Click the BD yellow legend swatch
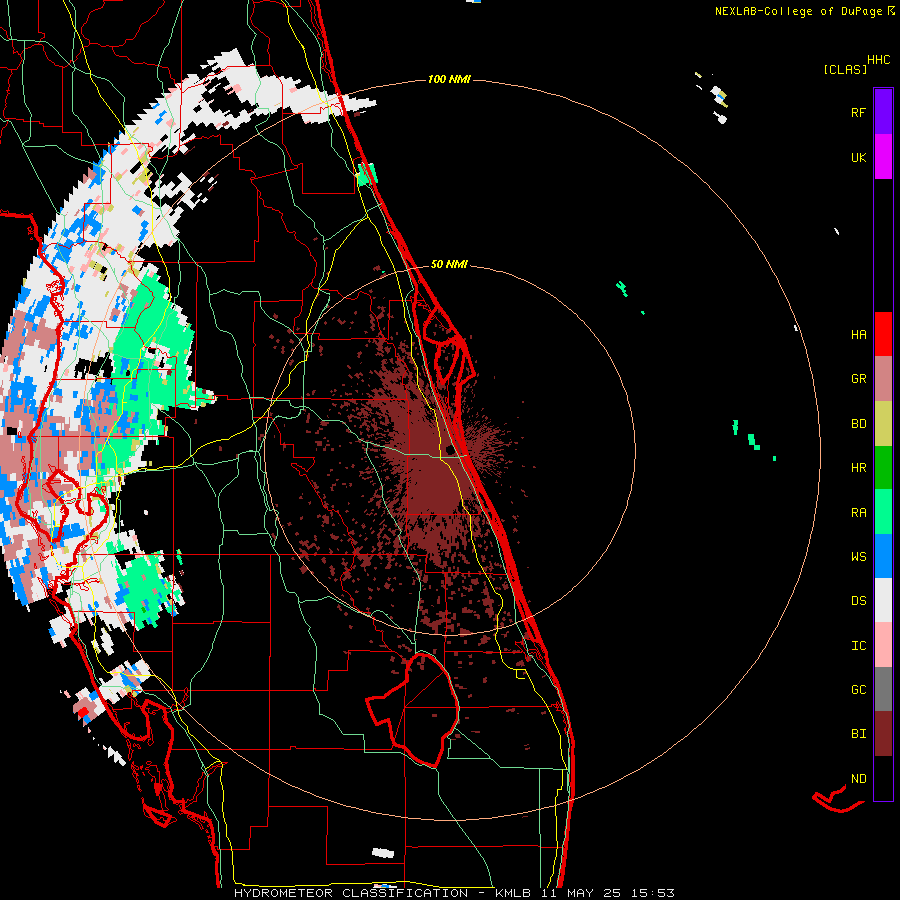The width and height of the screenshot is (900, 900). (x=883, y=424)
